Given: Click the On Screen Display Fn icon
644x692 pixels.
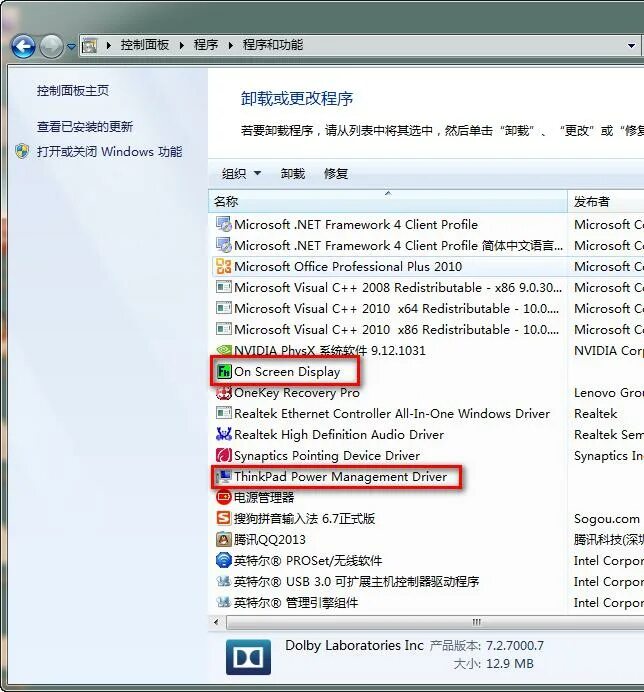Looking at the screenshot, I should tap(224, 372).
